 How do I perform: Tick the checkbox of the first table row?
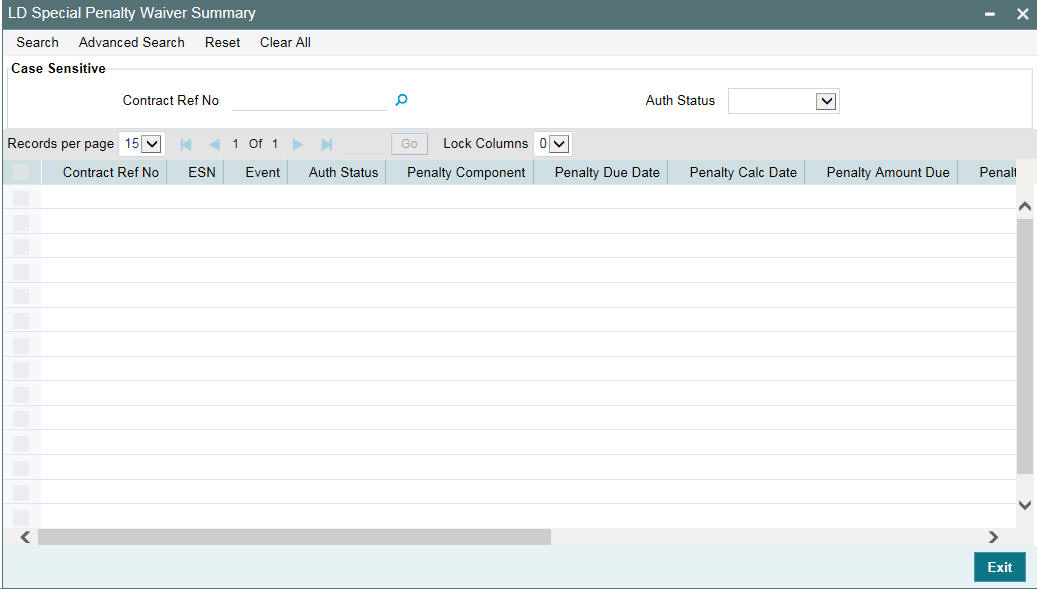pos(21,198)
